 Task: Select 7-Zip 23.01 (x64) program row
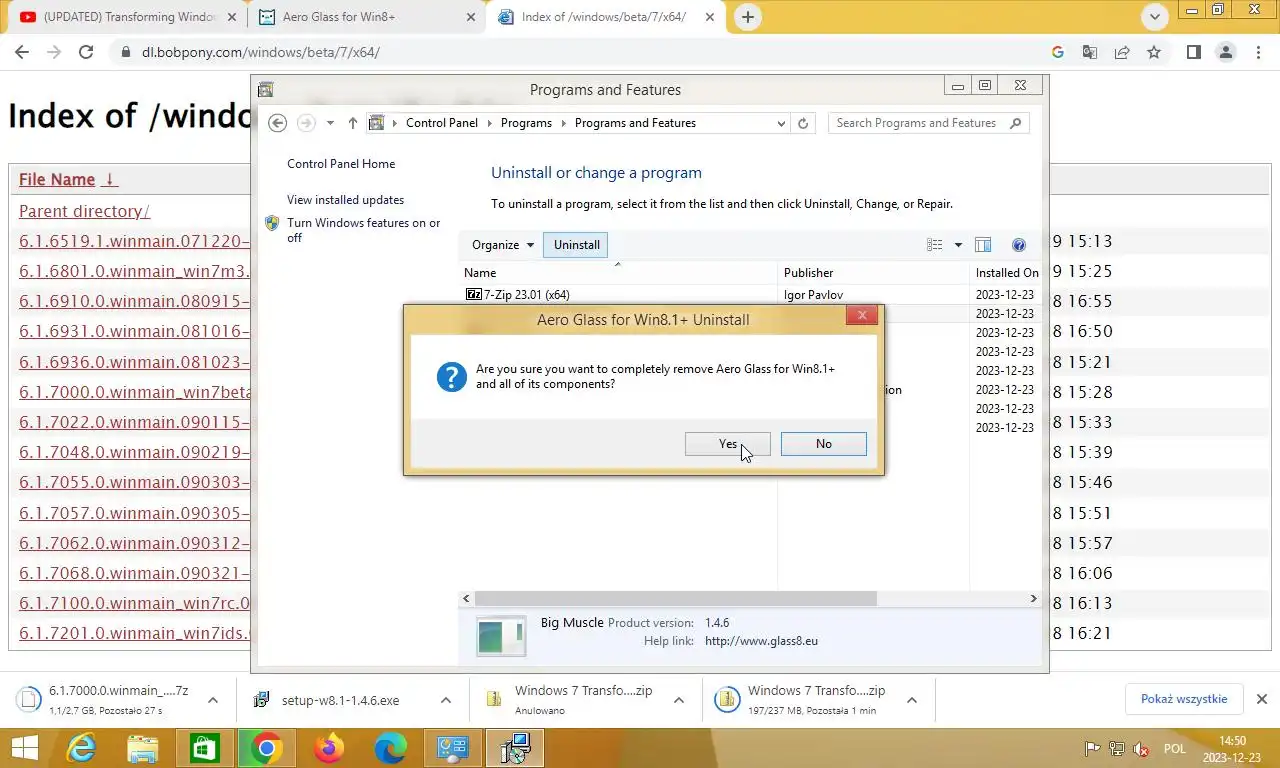[751, 295]
